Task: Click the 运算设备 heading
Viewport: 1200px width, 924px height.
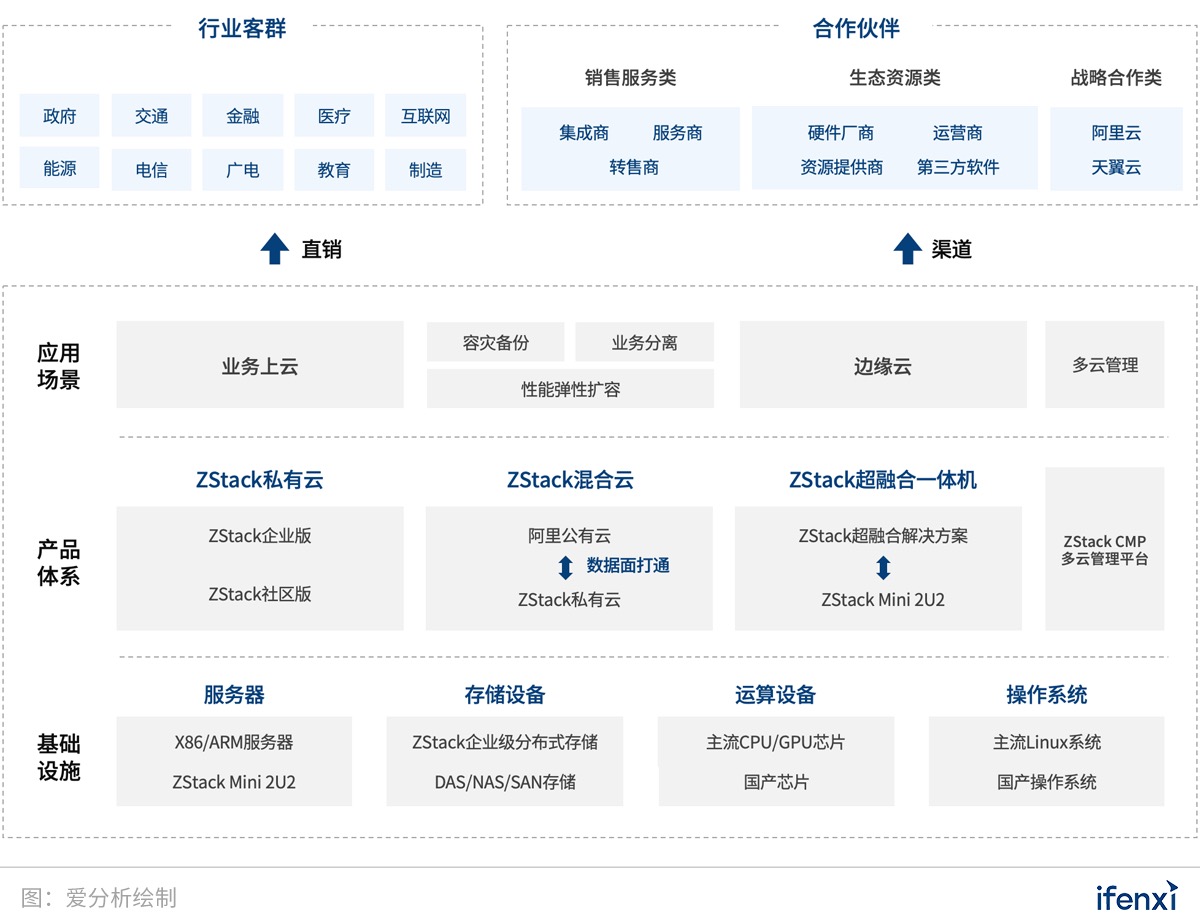Action: tap(776, 695)
